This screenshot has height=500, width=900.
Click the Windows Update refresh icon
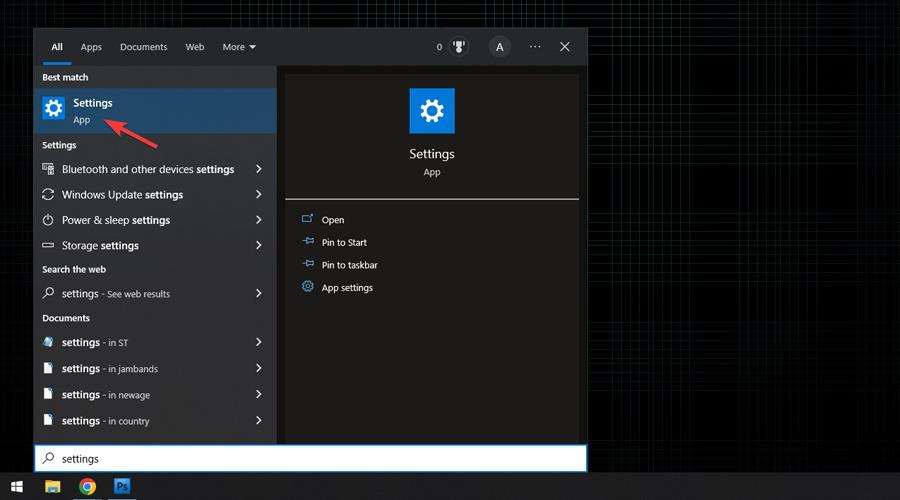[48, 195]
